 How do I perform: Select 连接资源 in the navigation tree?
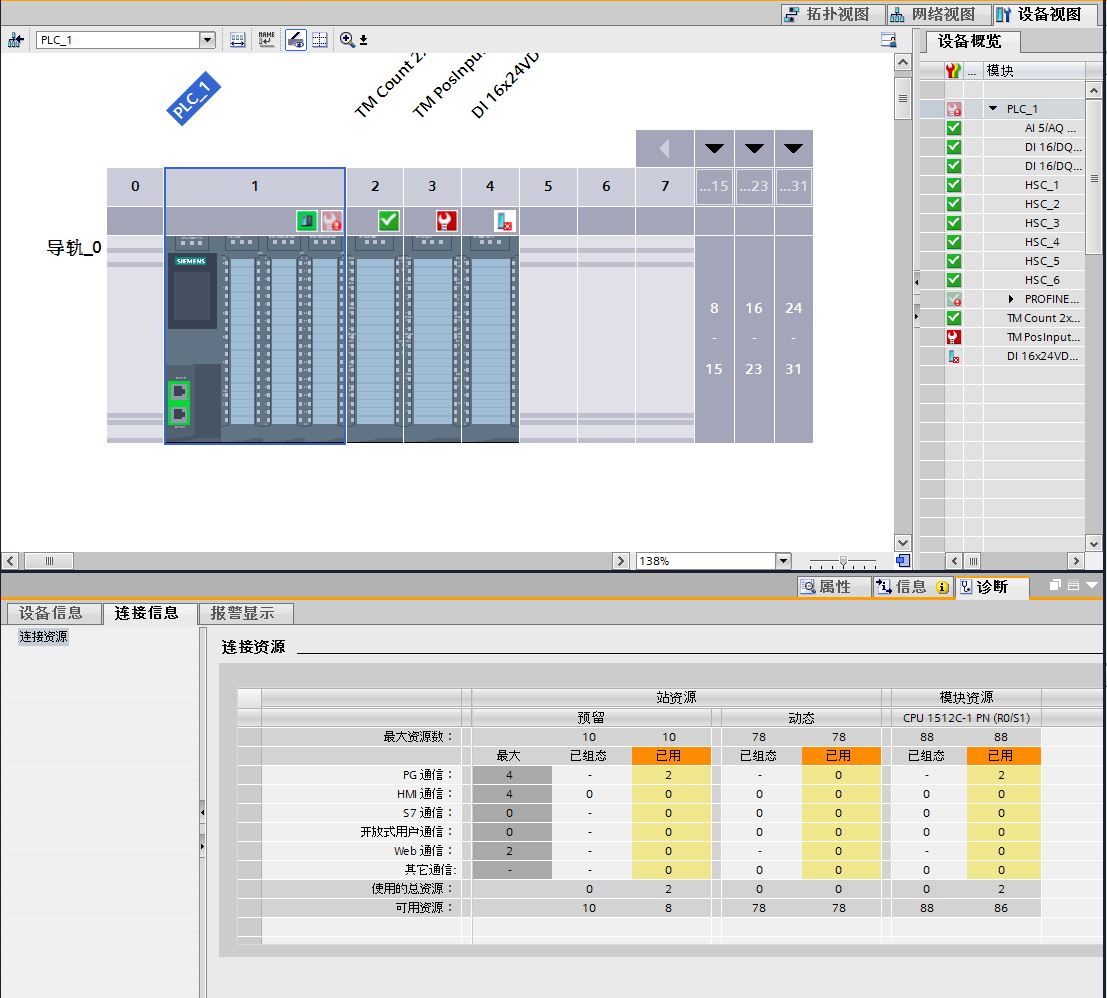[43, 637]
